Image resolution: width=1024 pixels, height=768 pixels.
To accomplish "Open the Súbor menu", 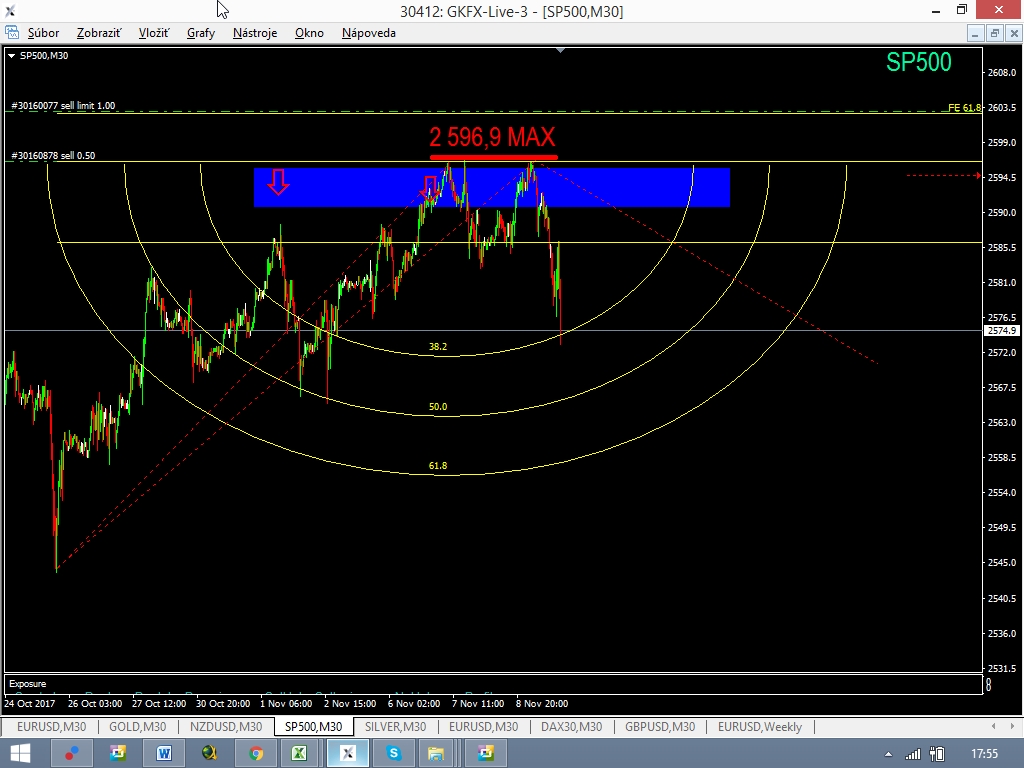I will pos(43,33).
